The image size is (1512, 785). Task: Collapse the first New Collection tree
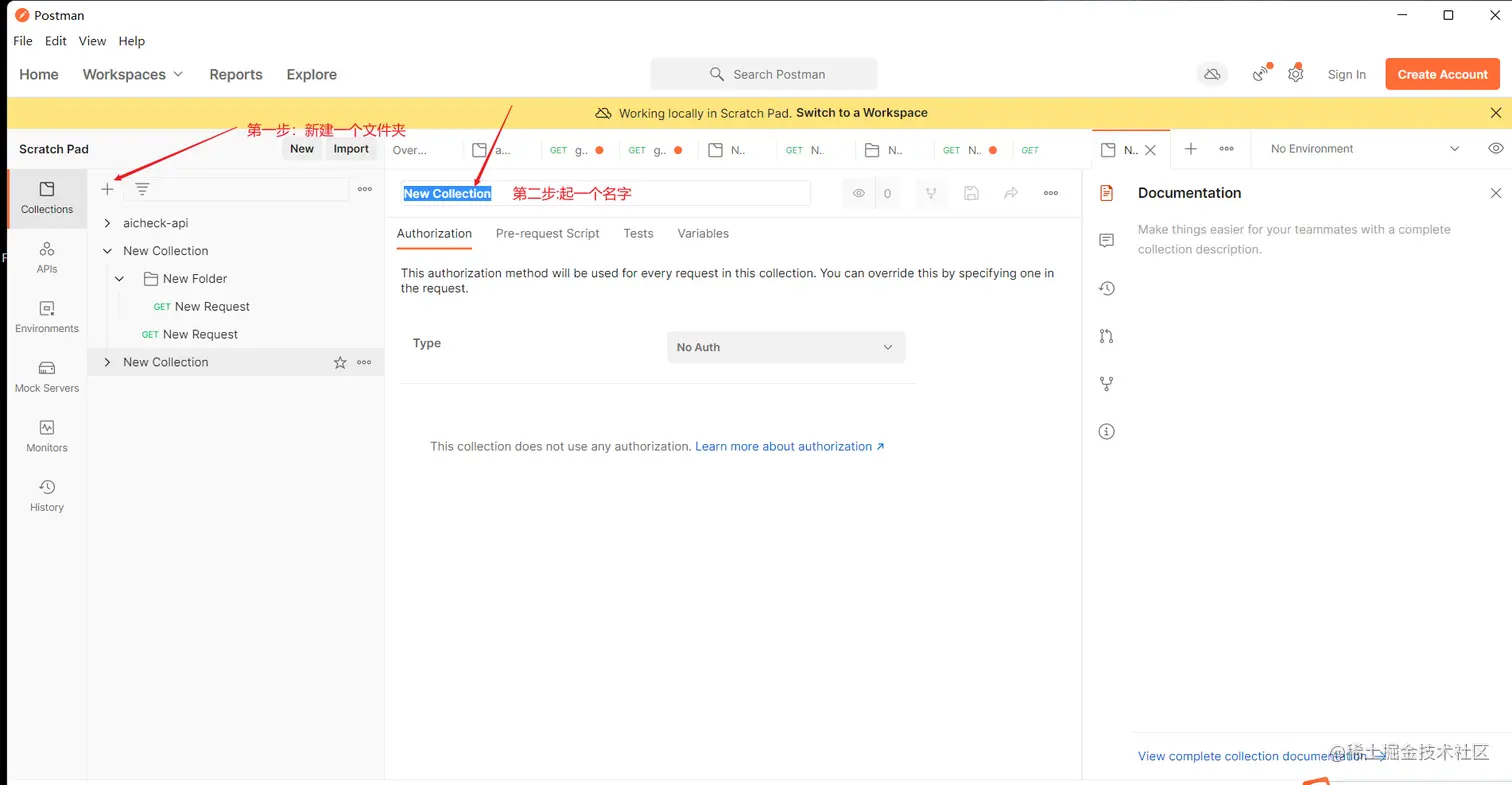coord(108,251)
